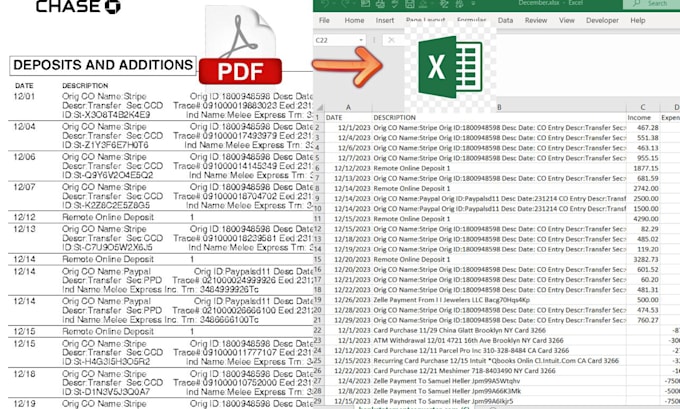Select the income cell '2742.00'
Viewport: 680px width, 409px height.
(x=643, y=189)
